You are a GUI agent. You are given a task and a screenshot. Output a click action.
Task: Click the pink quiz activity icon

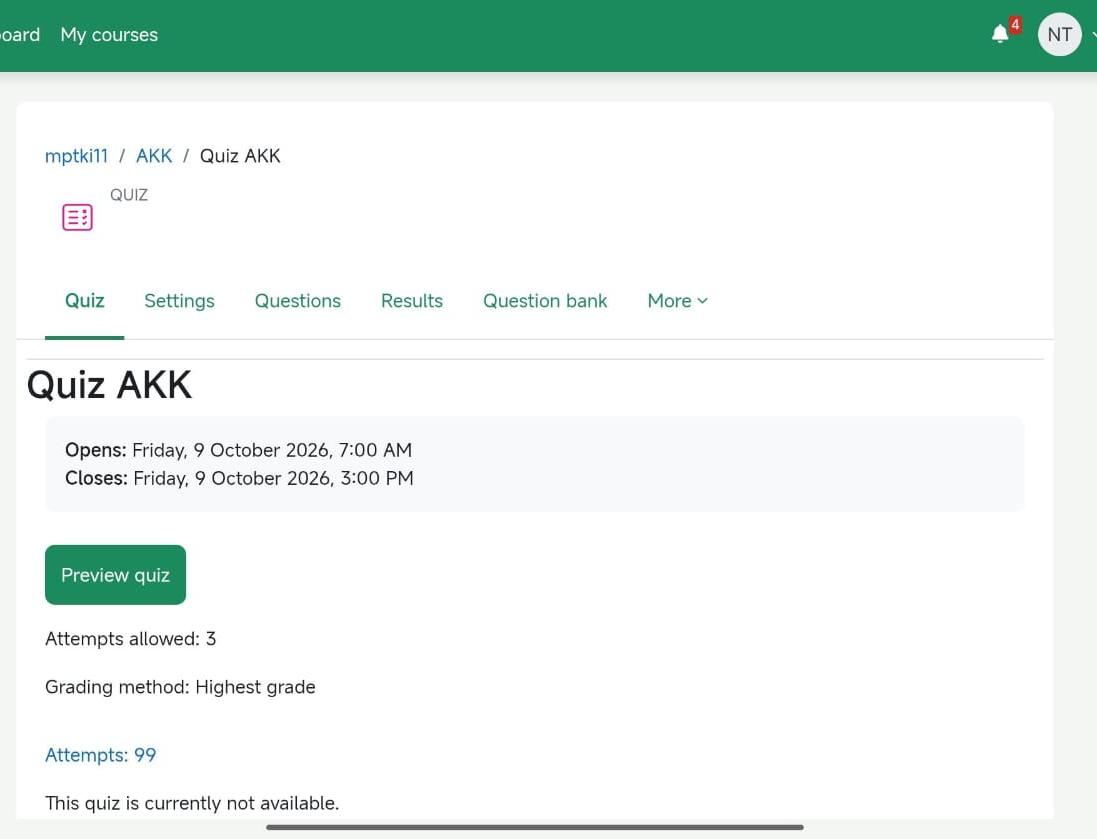77,217
